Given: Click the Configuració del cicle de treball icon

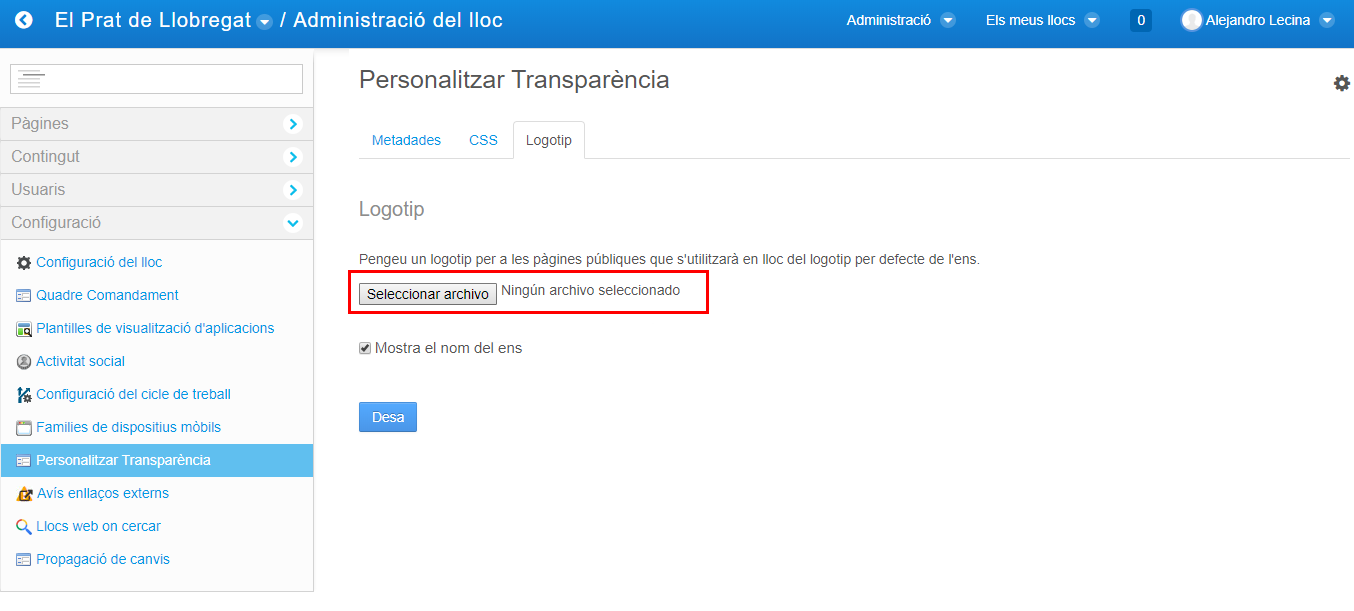Looking at the screenshot, I should pyautogui.click(x=24, y=395).
